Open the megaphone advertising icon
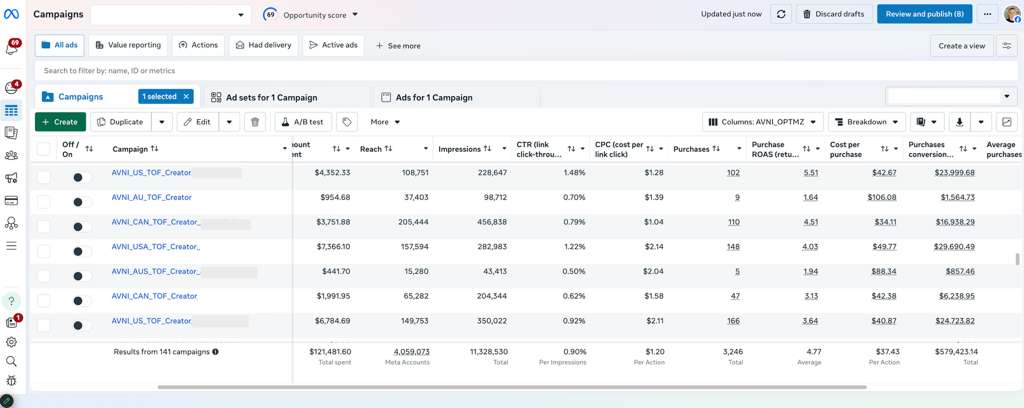The width and height of the screenshot is (1024, 408). point(11,178)
